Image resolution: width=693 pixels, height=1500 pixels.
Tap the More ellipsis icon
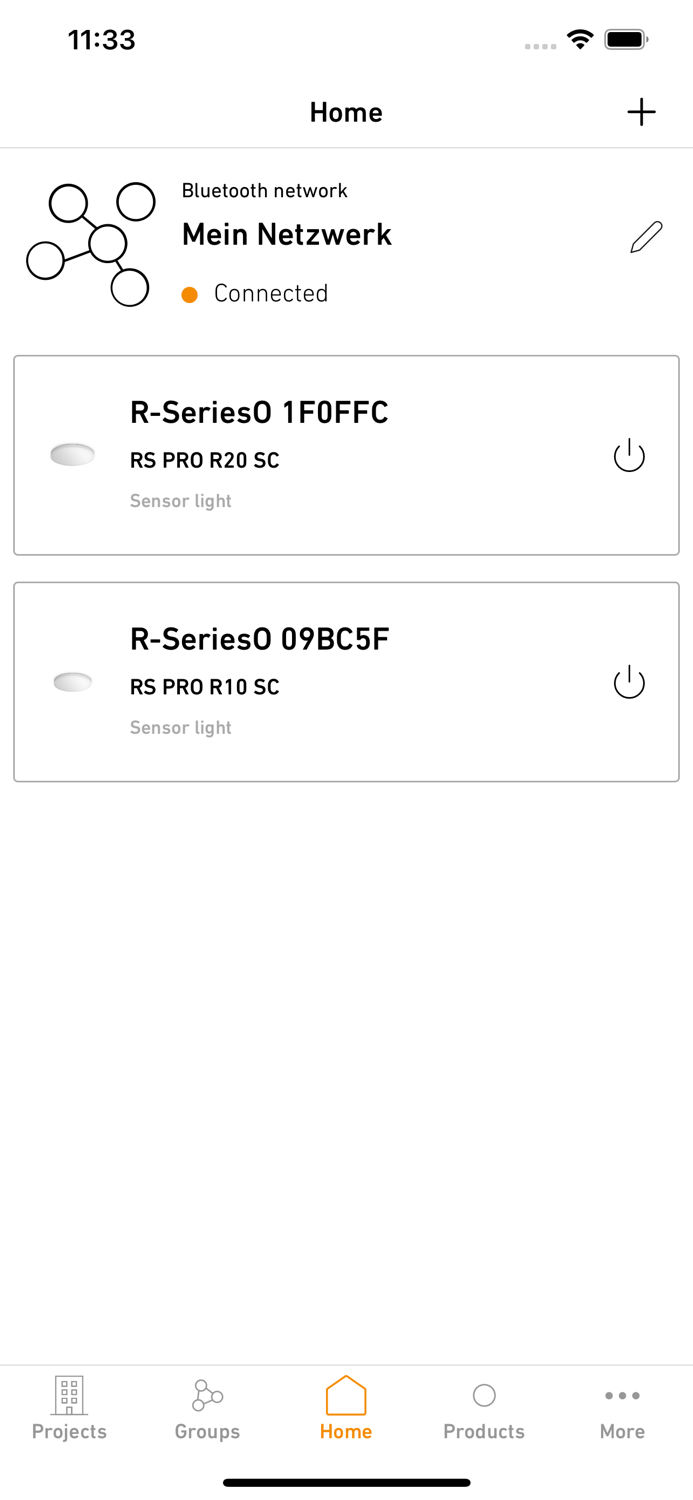click(x=622, y=1396)
